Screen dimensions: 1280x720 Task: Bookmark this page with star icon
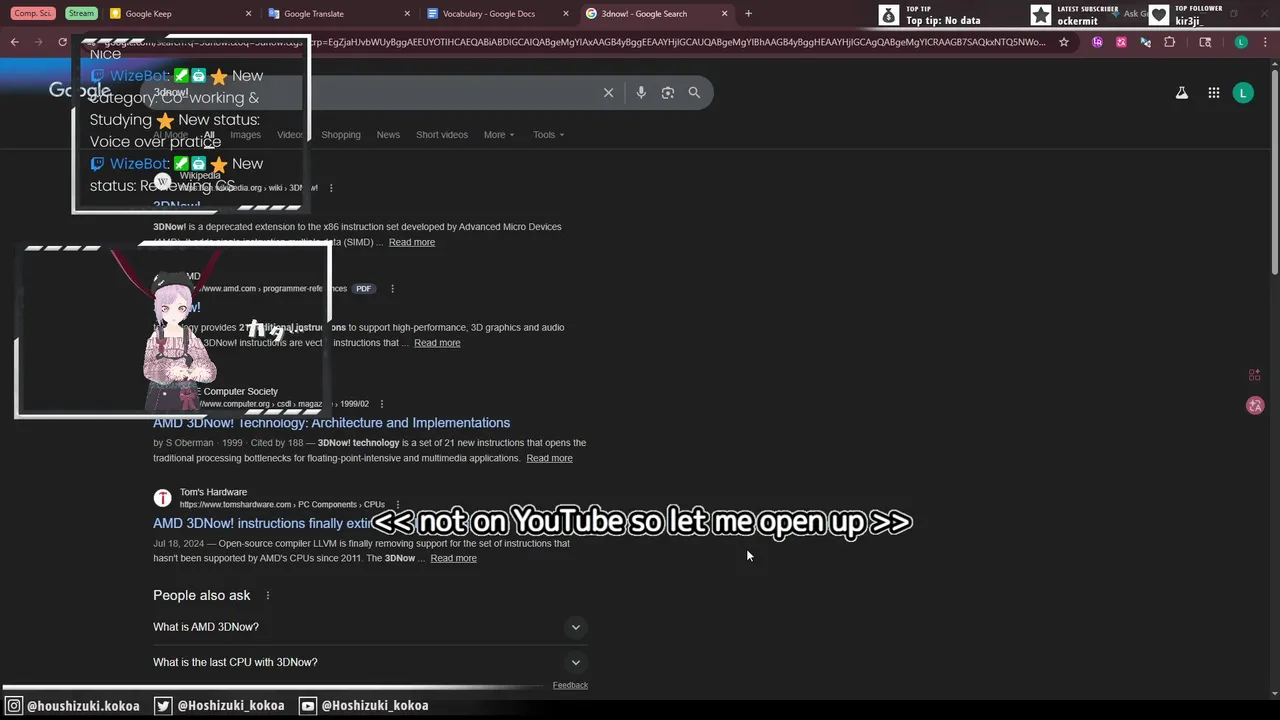[1064, 42]
